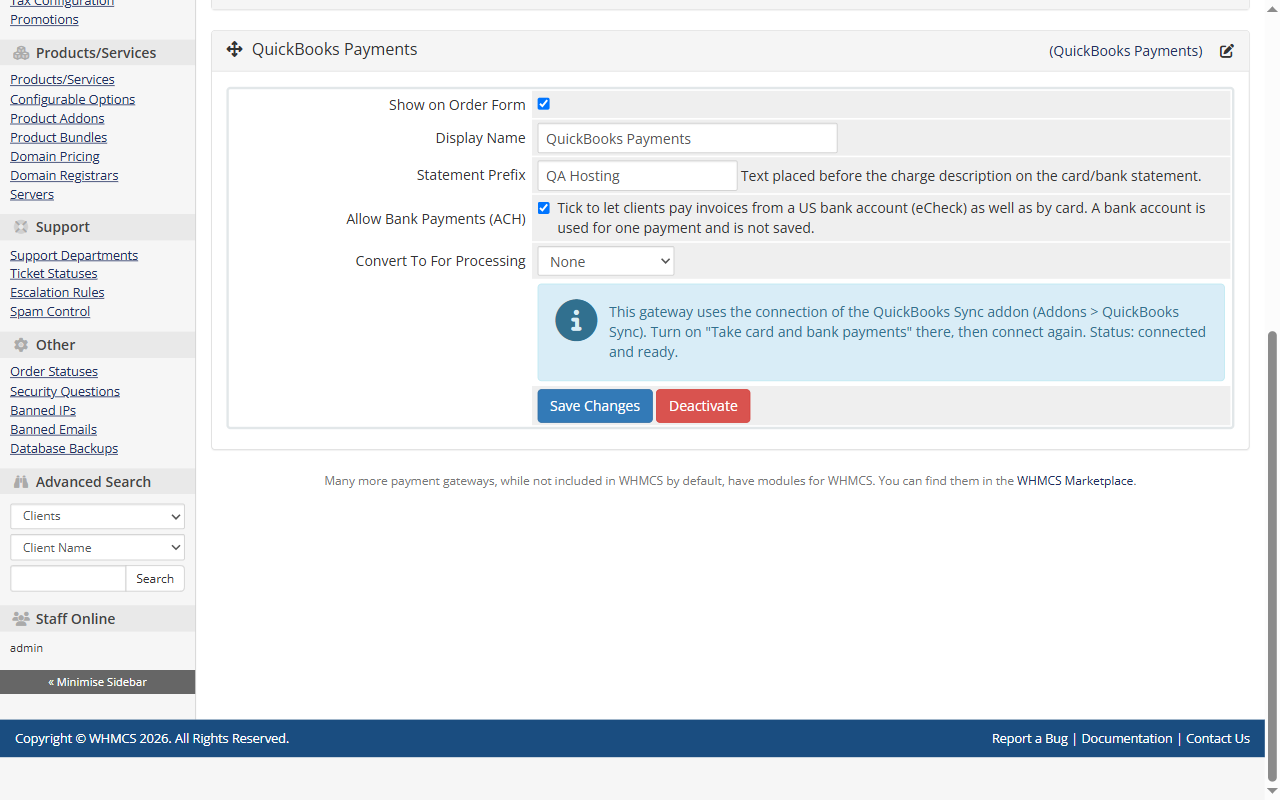
Task: Open WHMCS Marketplace link
Action: point(1075,481)
